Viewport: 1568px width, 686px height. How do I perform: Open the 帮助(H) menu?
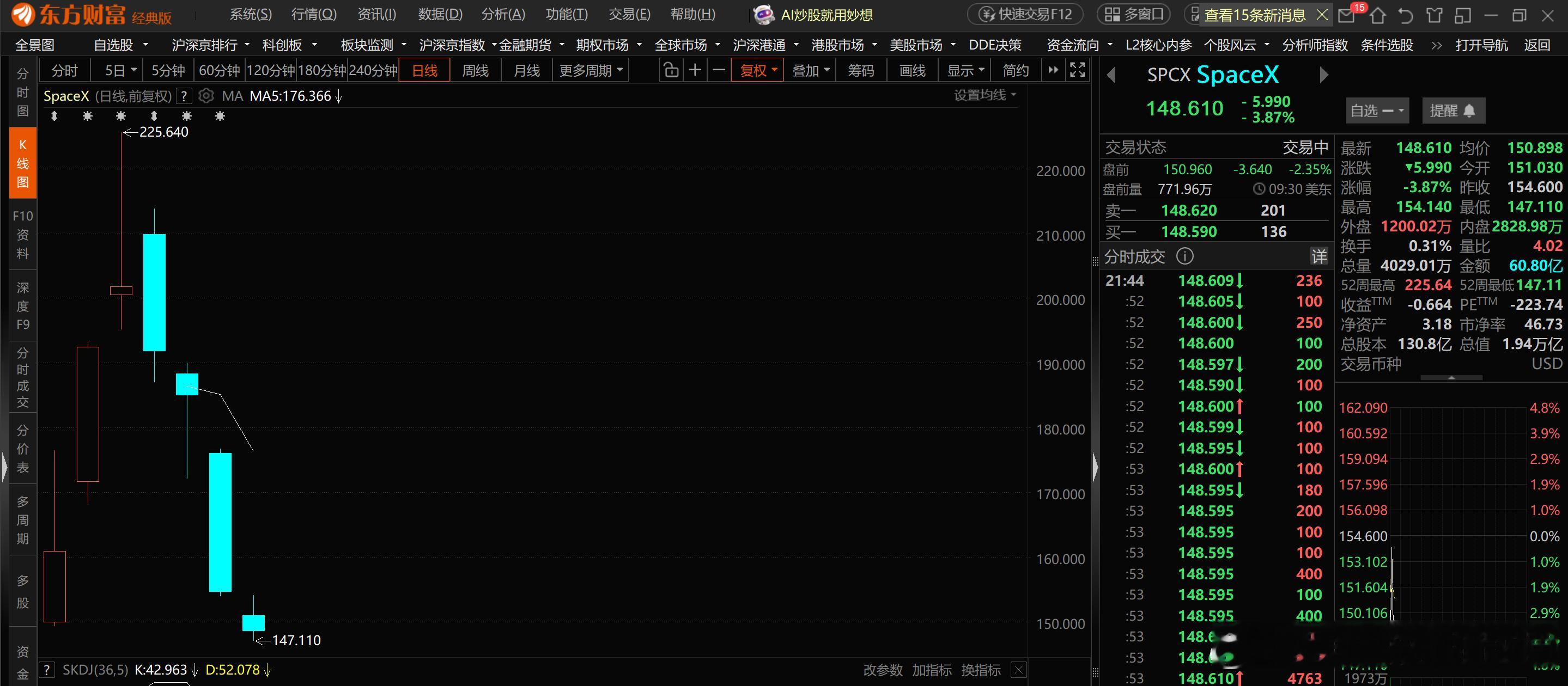(692, 15)
